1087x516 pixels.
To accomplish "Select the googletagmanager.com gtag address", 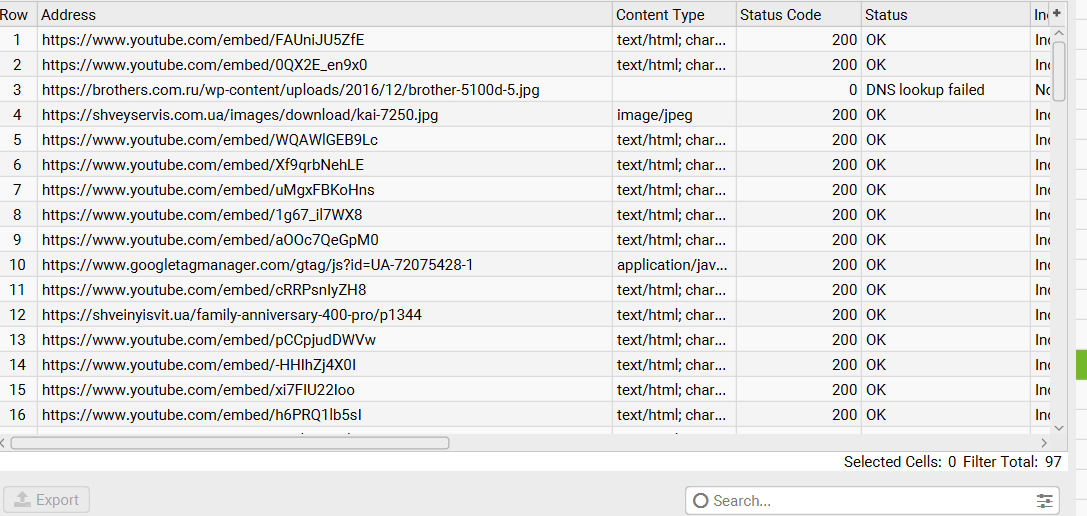I will [x=257, y=265].
